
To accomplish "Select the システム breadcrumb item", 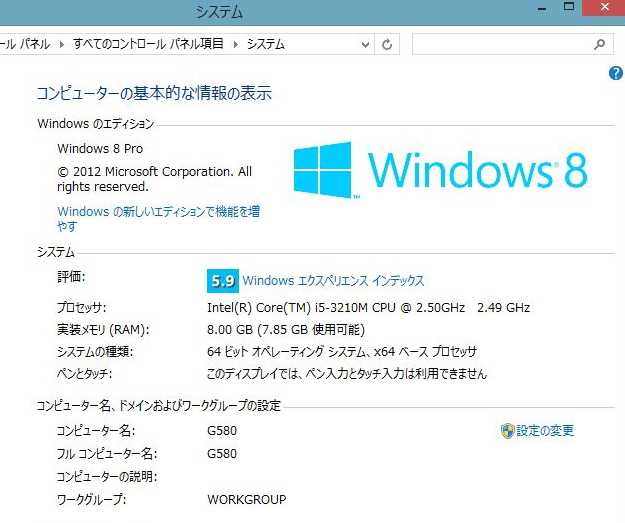I will (265, 44).
